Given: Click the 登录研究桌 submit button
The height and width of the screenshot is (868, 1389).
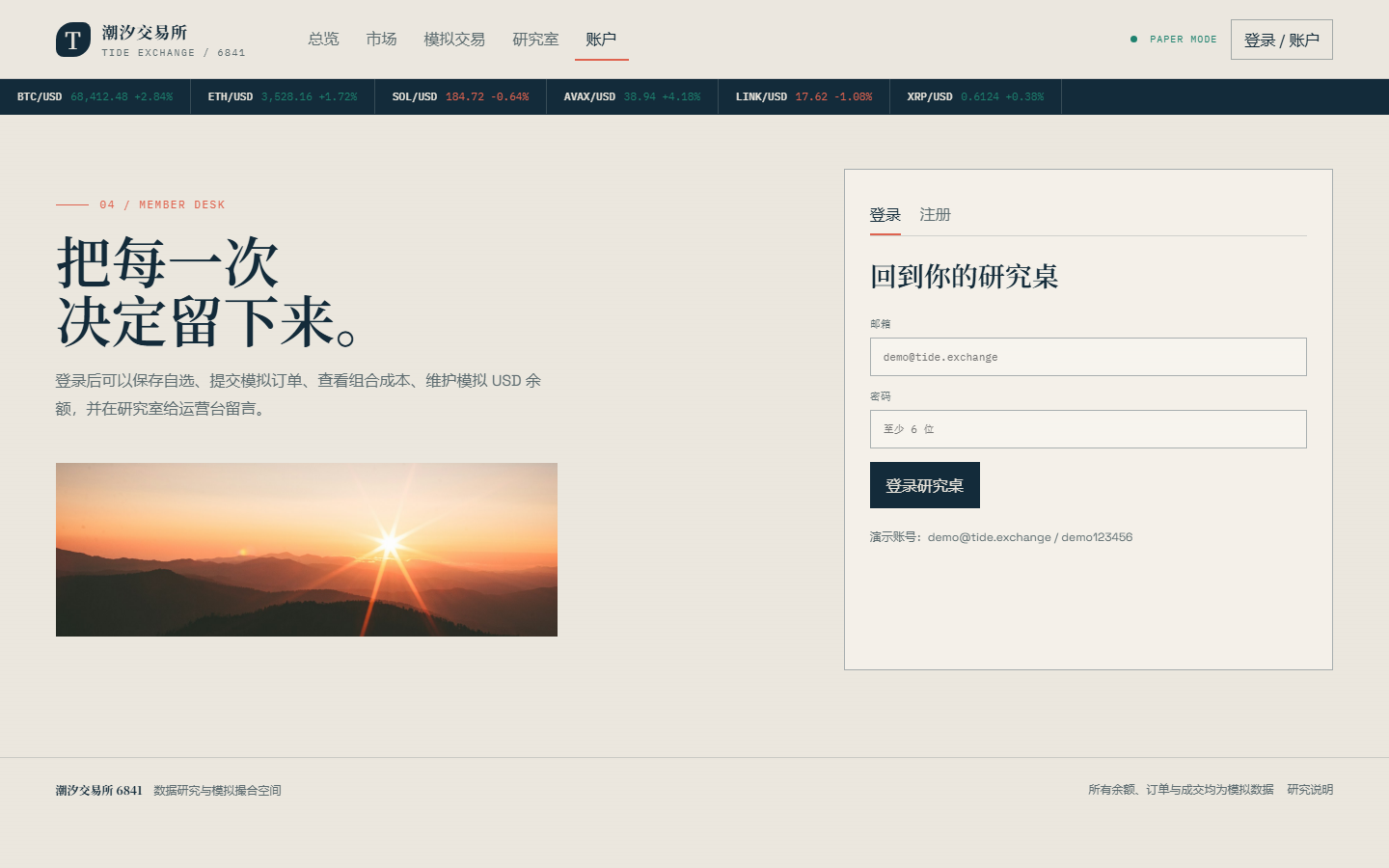Looking at the screenshot, I should pyautogui.click(x=924, y=485).
